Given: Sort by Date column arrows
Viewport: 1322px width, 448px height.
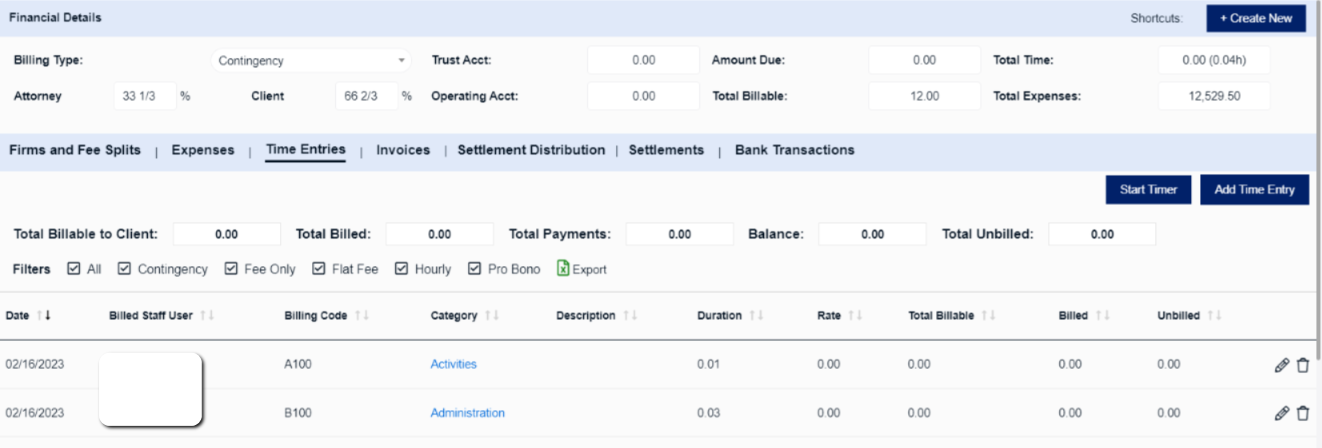Looking at the screenshot, I should [x=43, y=316].
